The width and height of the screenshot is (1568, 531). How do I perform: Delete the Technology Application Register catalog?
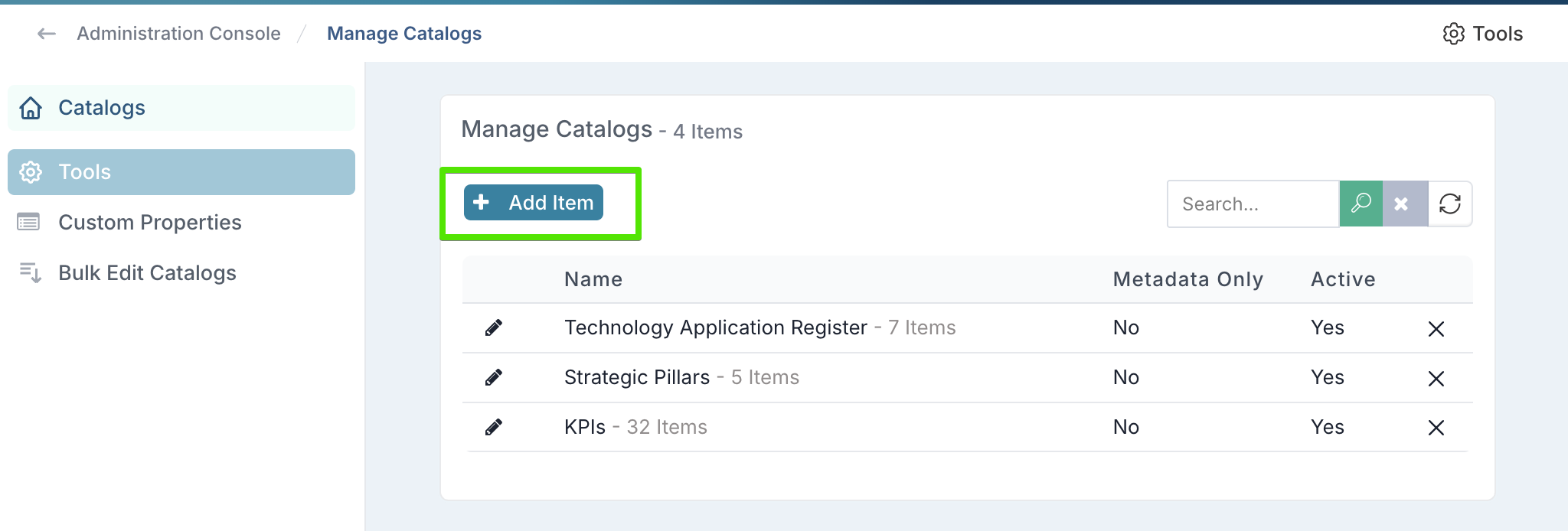click(x=1436, y=329)
